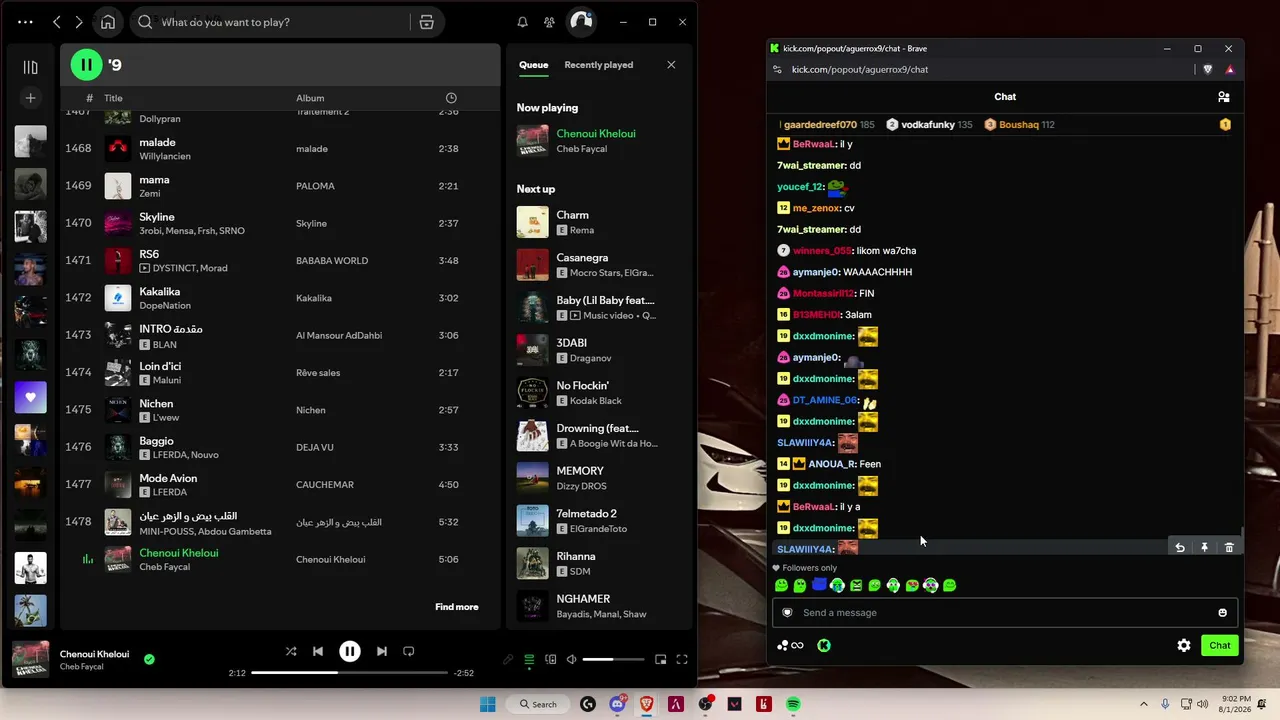Pin the highlighted chat message
Screen dimensions: 1280x720
(x=1204, y=547)
